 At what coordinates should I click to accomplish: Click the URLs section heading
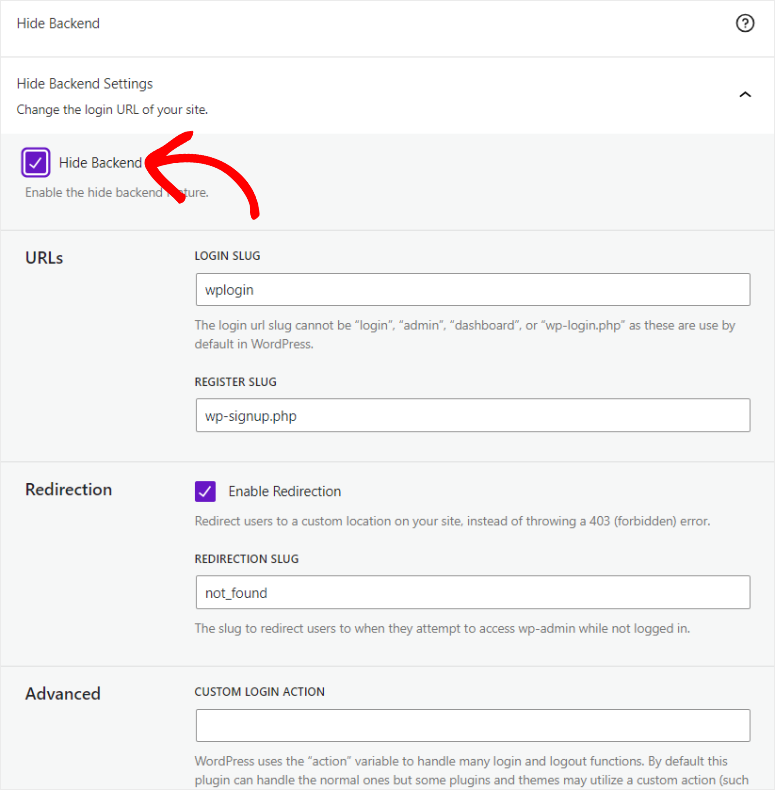tap(44, 258)
